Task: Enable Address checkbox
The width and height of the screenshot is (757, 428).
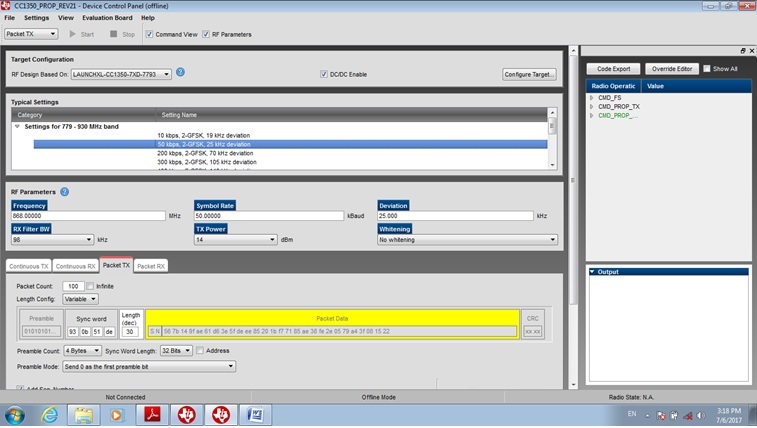Action: (200, 350)
